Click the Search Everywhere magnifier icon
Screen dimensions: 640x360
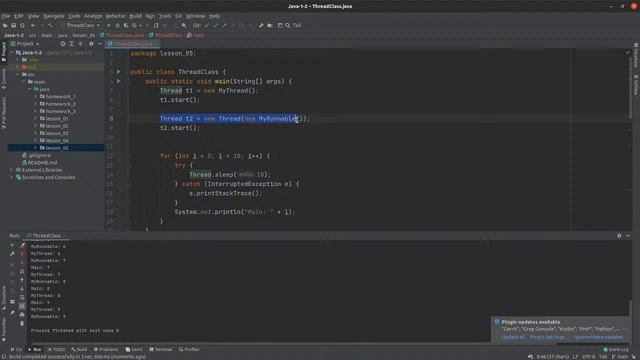pos(287,25)
